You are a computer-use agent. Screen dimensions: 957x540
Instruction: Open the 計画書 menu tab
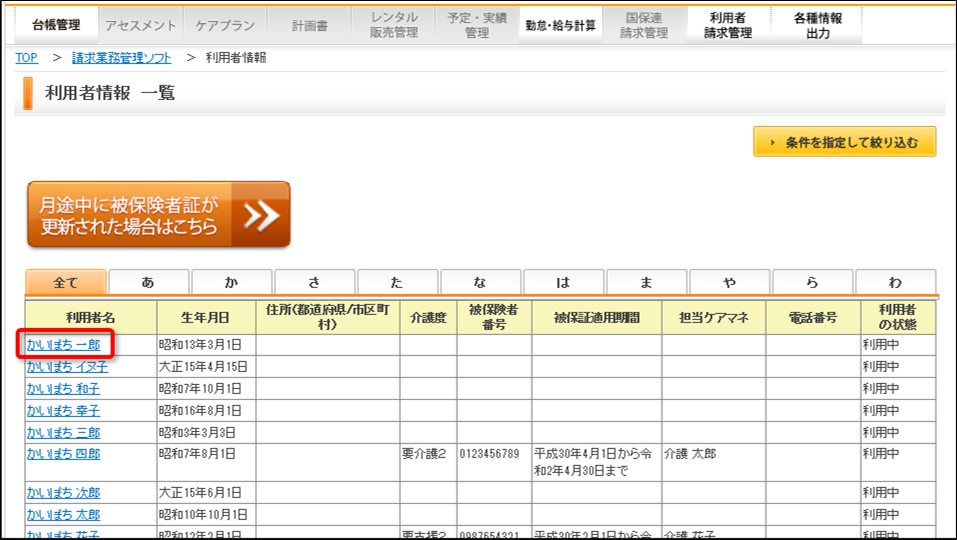pos(309,26)
